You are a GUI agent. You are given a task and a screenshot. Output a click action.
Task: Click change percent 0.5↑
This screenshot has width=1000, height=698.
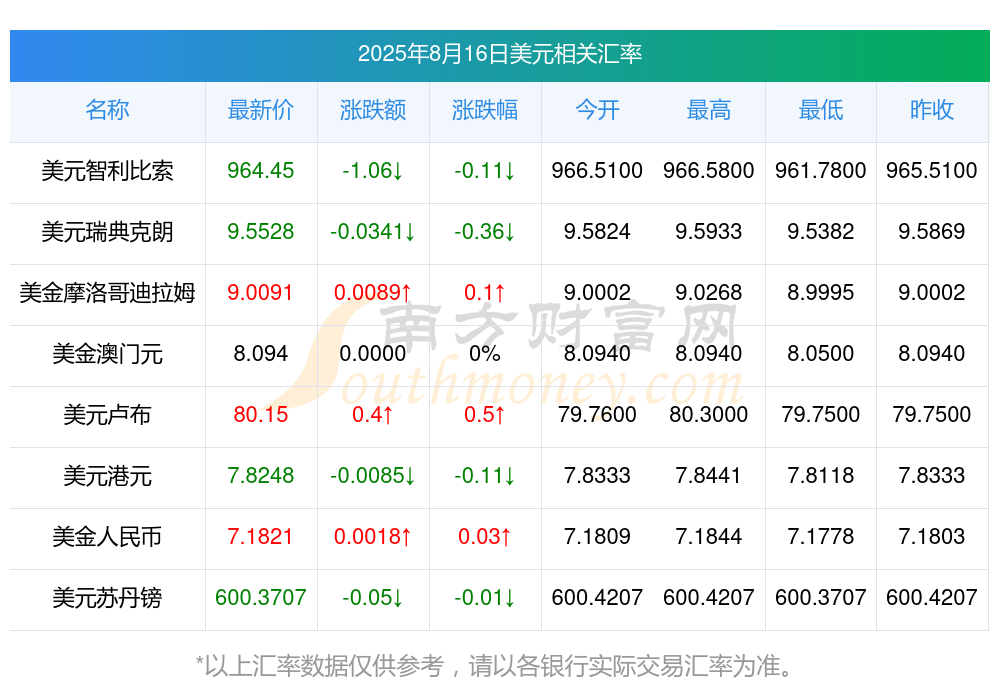[485, 414]
